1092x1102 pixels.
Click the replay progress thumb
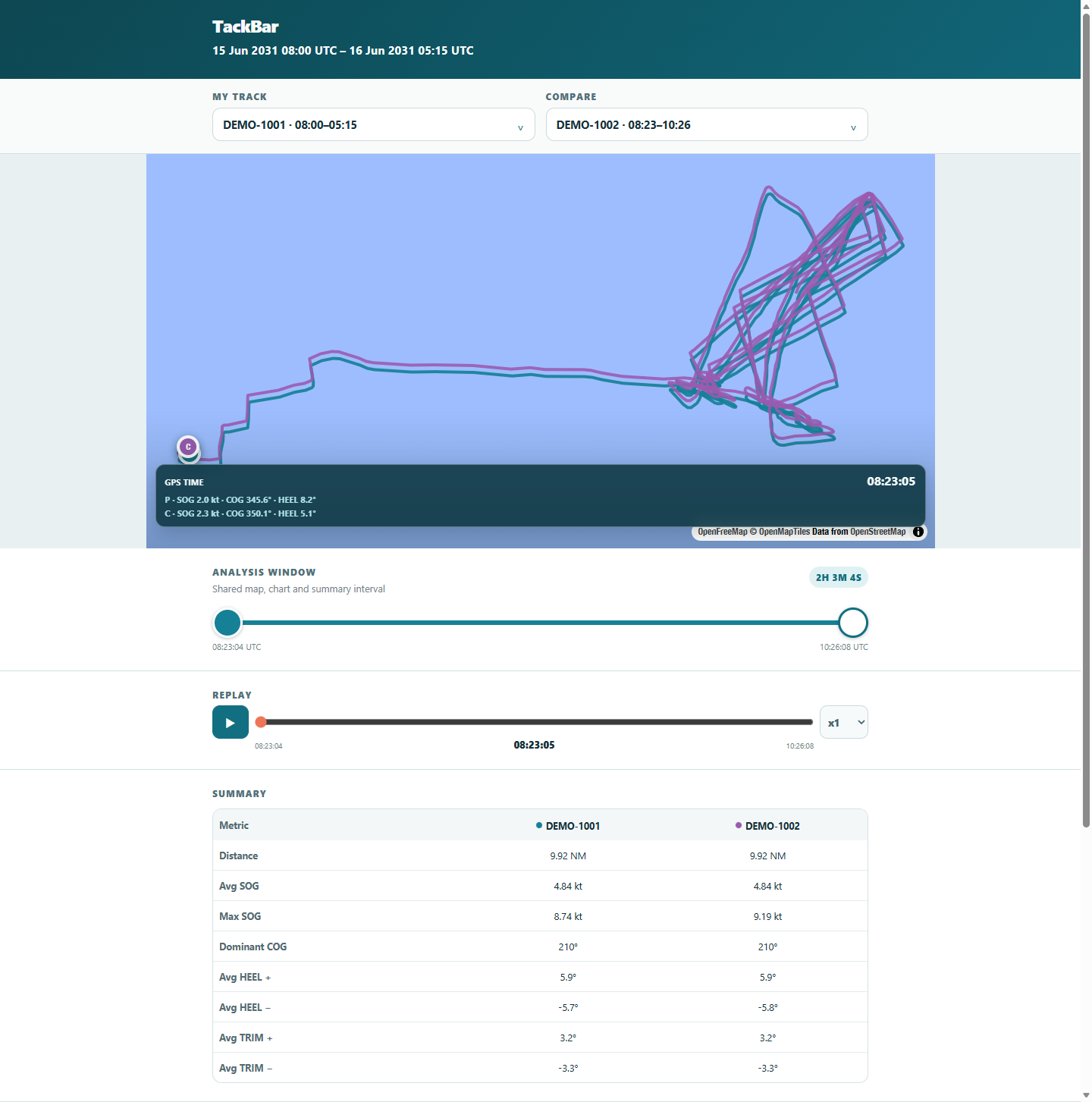tap(261, 722)
